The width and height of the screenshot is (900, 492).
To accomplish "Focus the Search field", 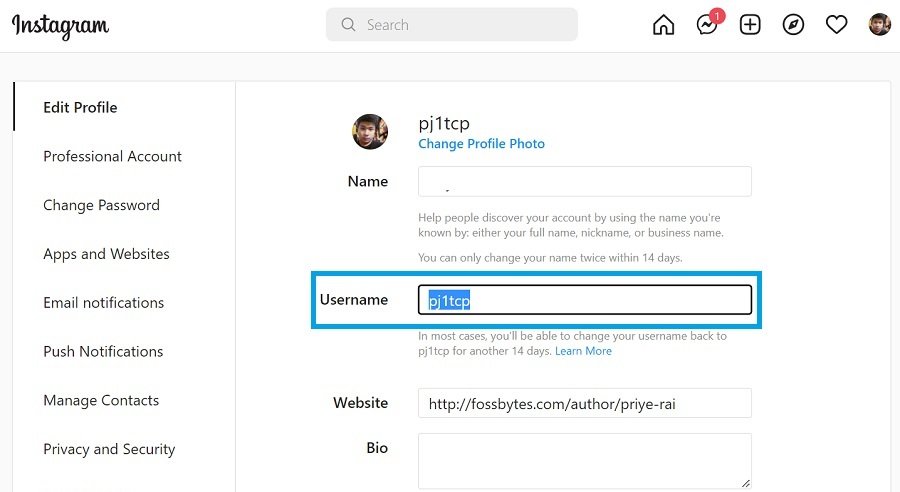I will point(452,25).
